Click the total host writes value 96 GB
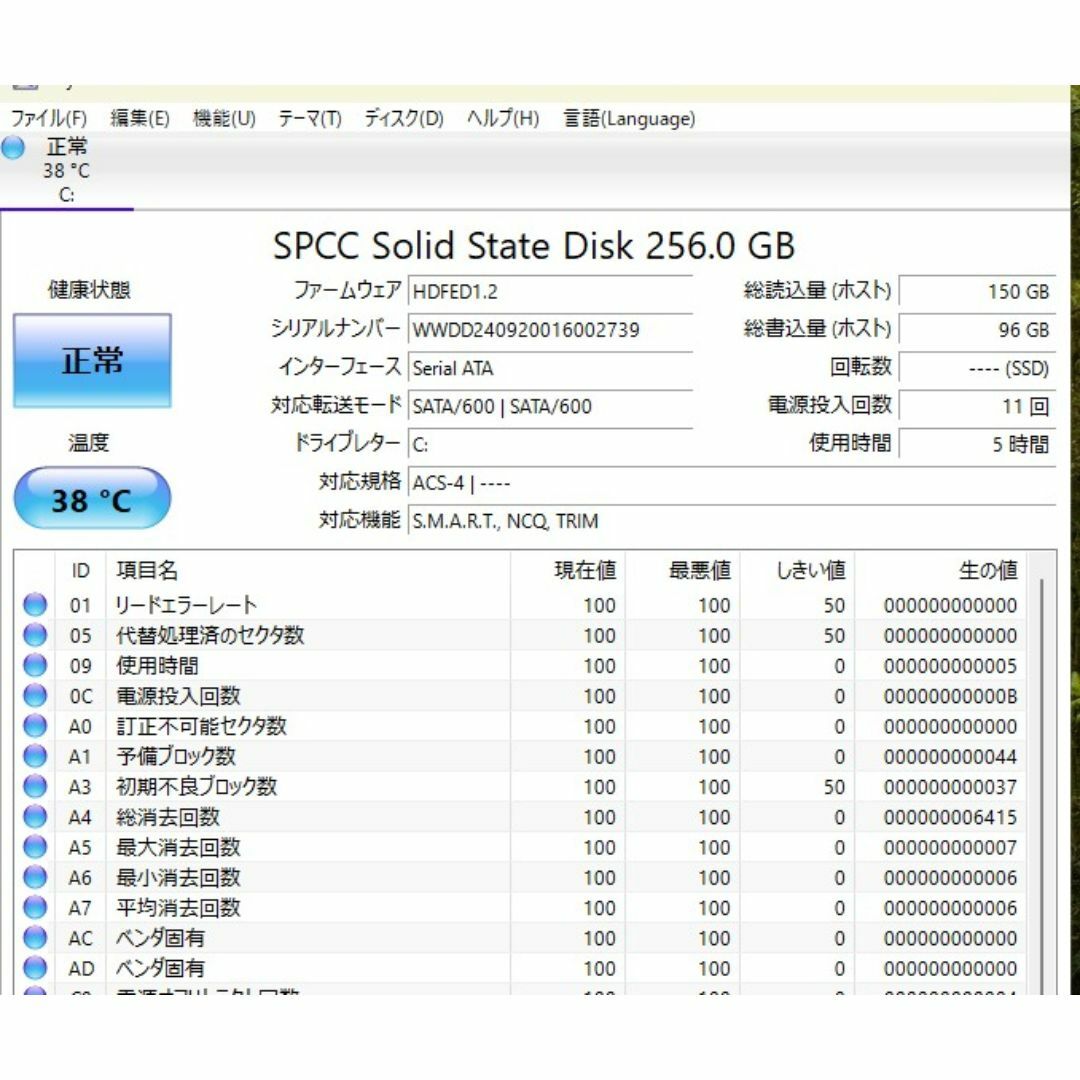 click(977, 330)
